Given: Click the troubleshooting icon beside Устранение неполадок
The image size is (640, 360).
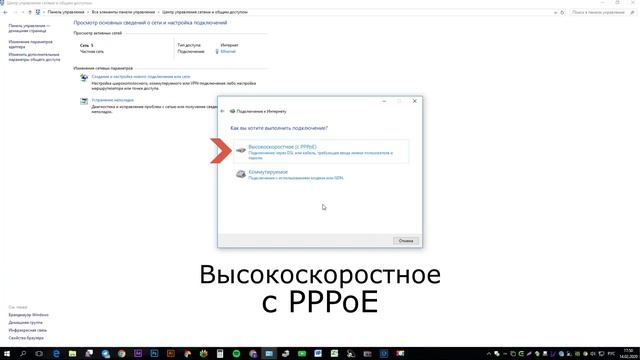Looking at the screenshot, I should coord(84,101).
